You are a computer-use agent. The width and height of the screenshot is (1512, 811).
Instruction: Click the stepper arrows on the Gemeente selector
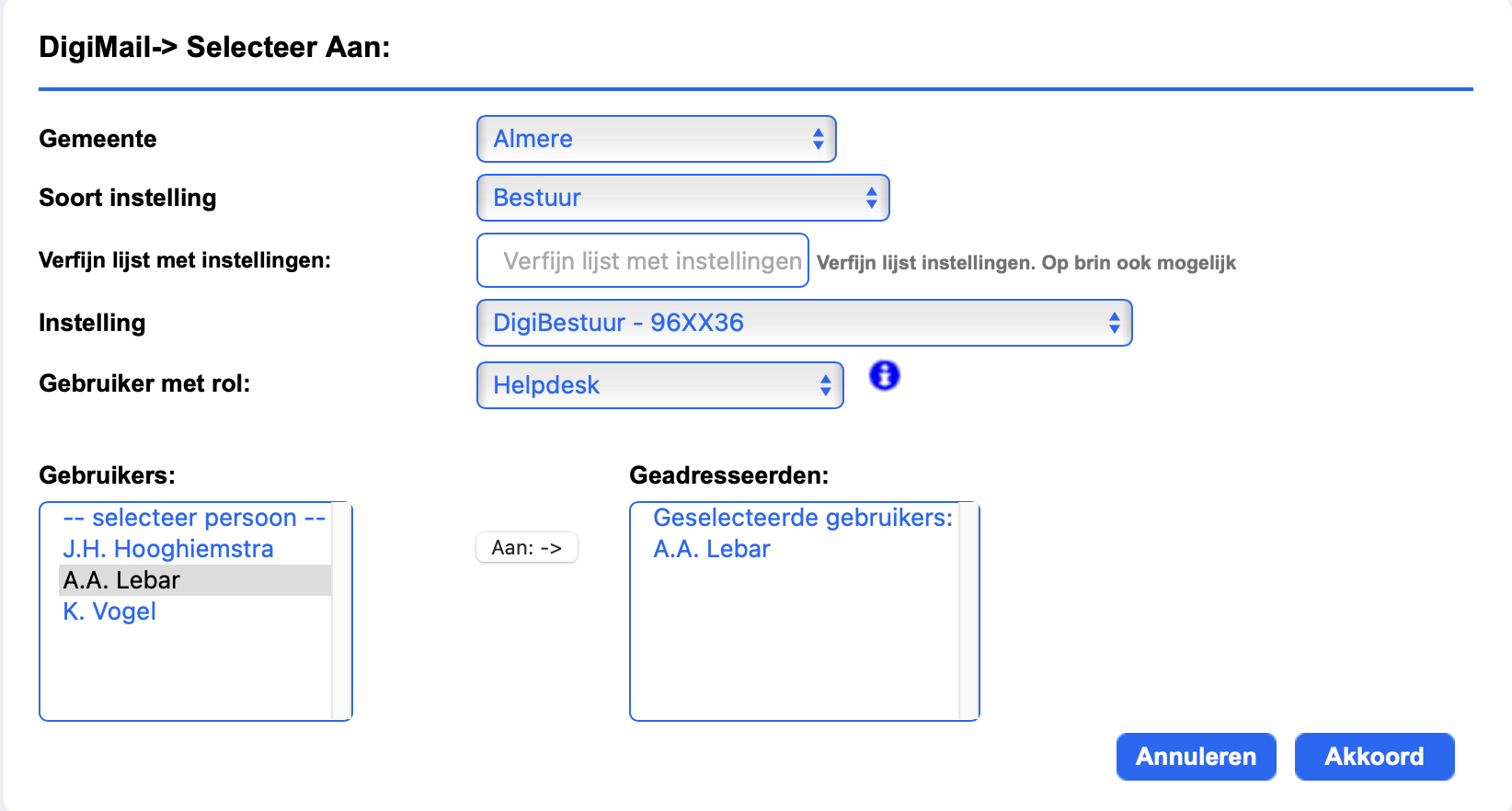pyautogui.click(x=817, y=139)
